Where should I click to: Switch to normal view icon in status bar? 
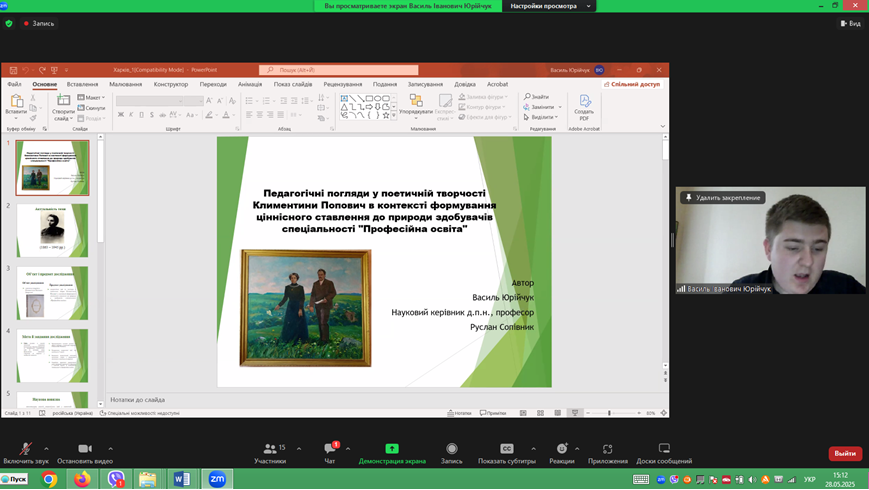tap(523, 413)
